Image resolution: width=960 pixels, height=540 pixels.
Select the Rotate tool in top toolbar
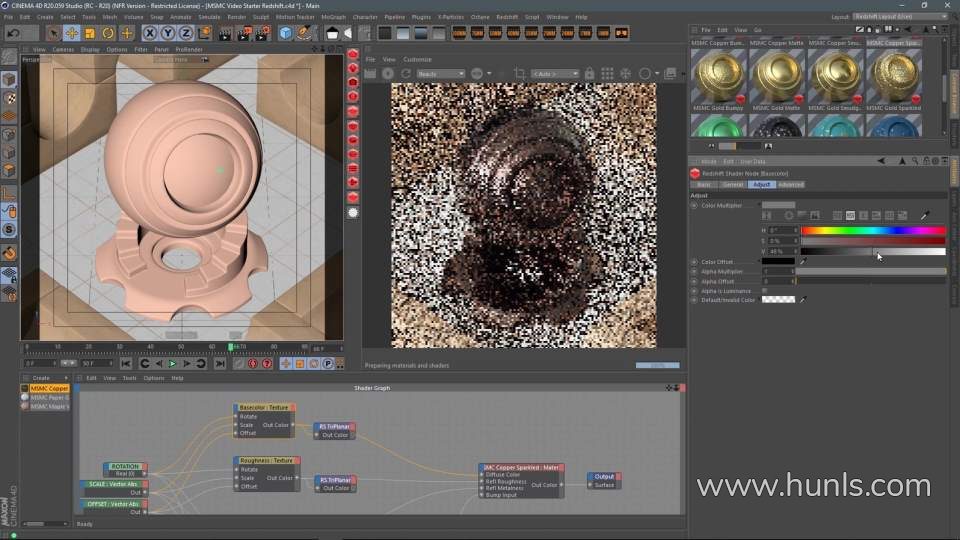click(x=108, y=33)
